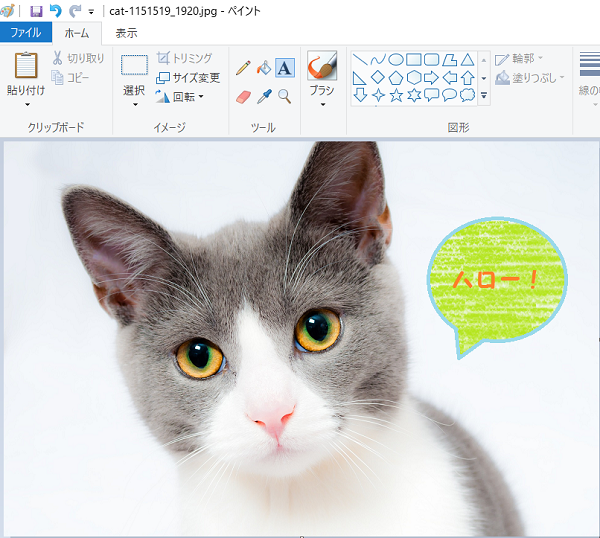
Task: Open the line Size (線の幅) control
Action: [x=589, y=80]
